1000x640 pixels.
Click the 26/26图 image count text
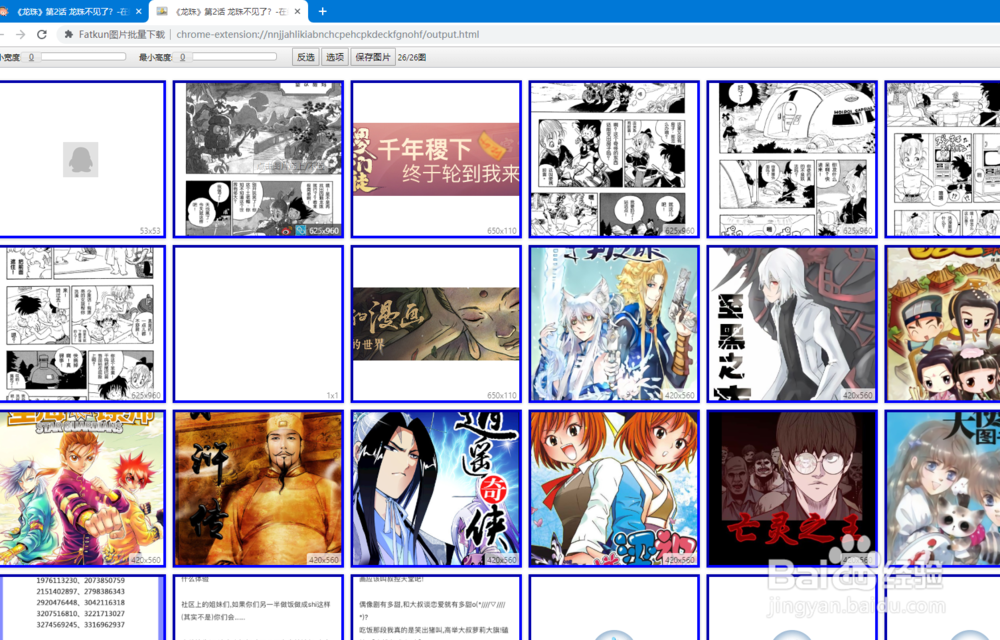coord(412,57)
